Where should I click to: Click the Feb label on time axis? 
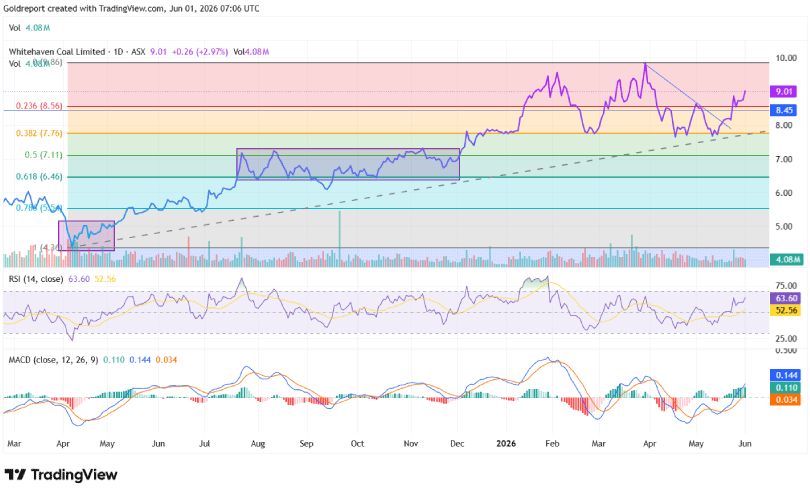click(552, 444)
